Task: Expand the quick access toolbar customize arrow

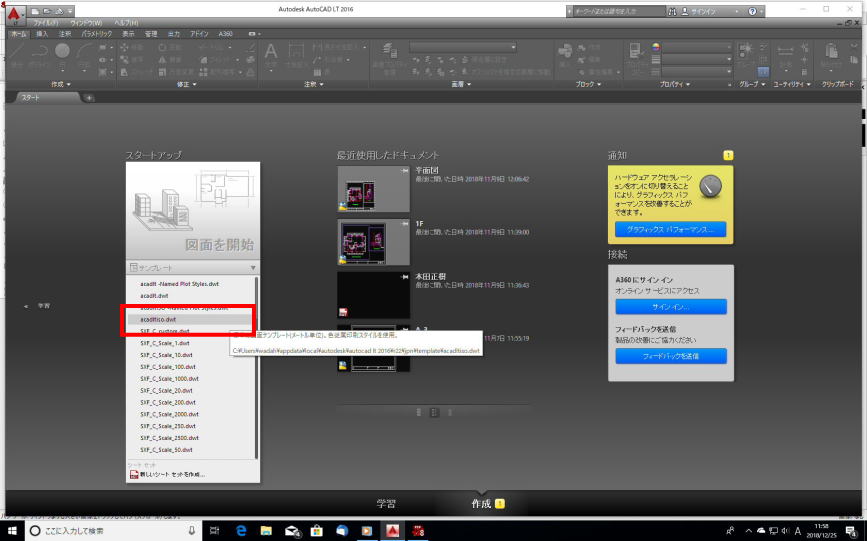Action: click(70, 11)
